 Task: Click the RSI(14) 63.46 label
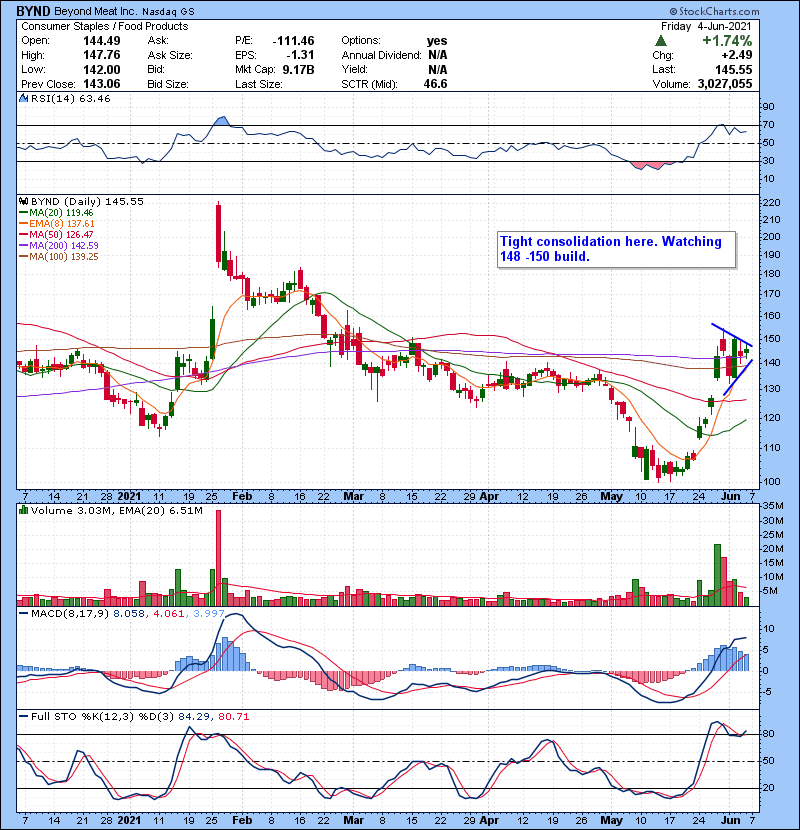(x=70, y=98)
